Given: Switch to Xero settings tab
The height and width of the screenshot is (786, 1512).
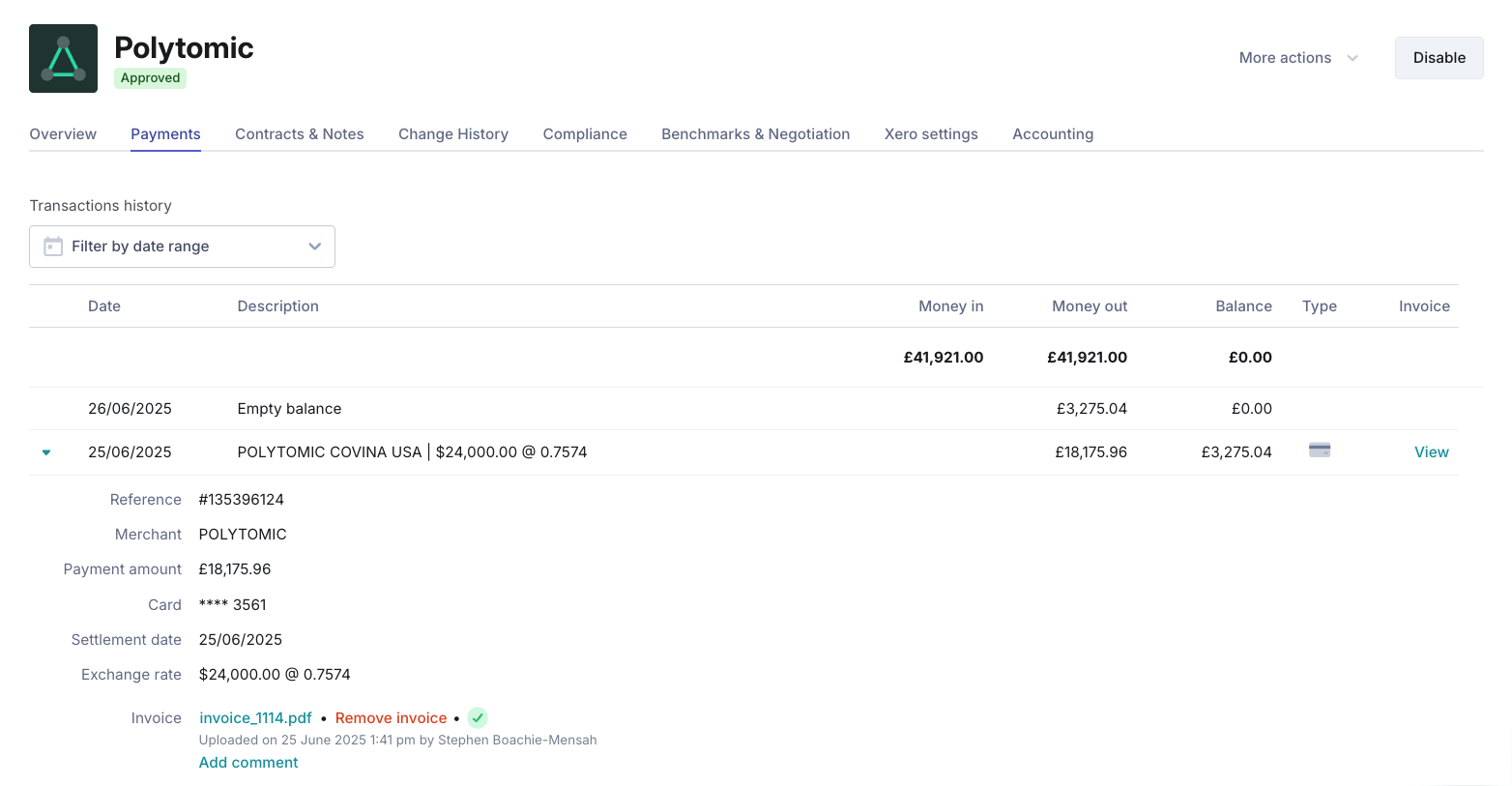Looking at the screenshot, I should [x=930, y=134].
